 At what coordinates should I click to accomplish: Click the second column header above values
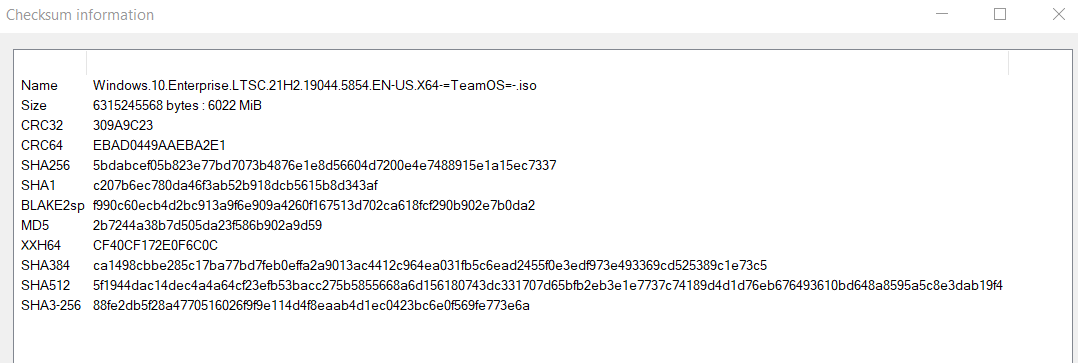pyautogui.click(x=547, y=62)
